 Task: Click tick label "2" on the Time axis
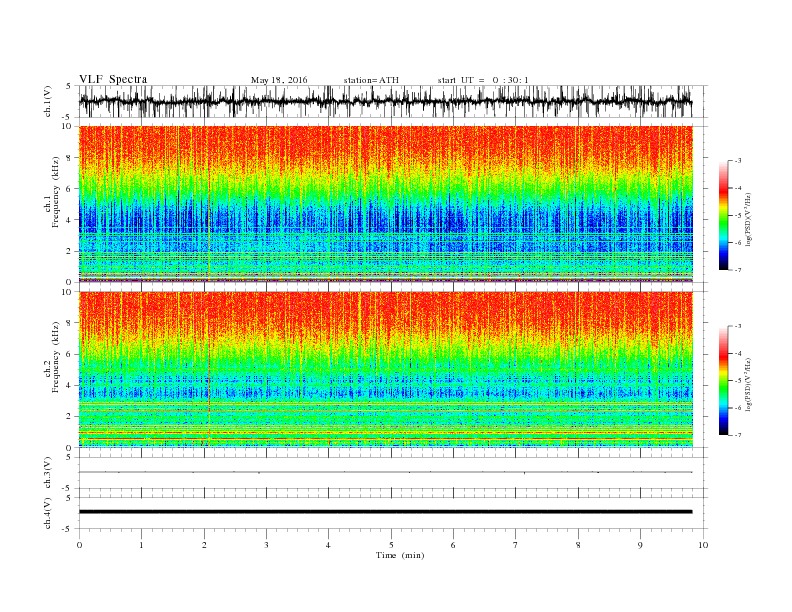pos(204,545)
